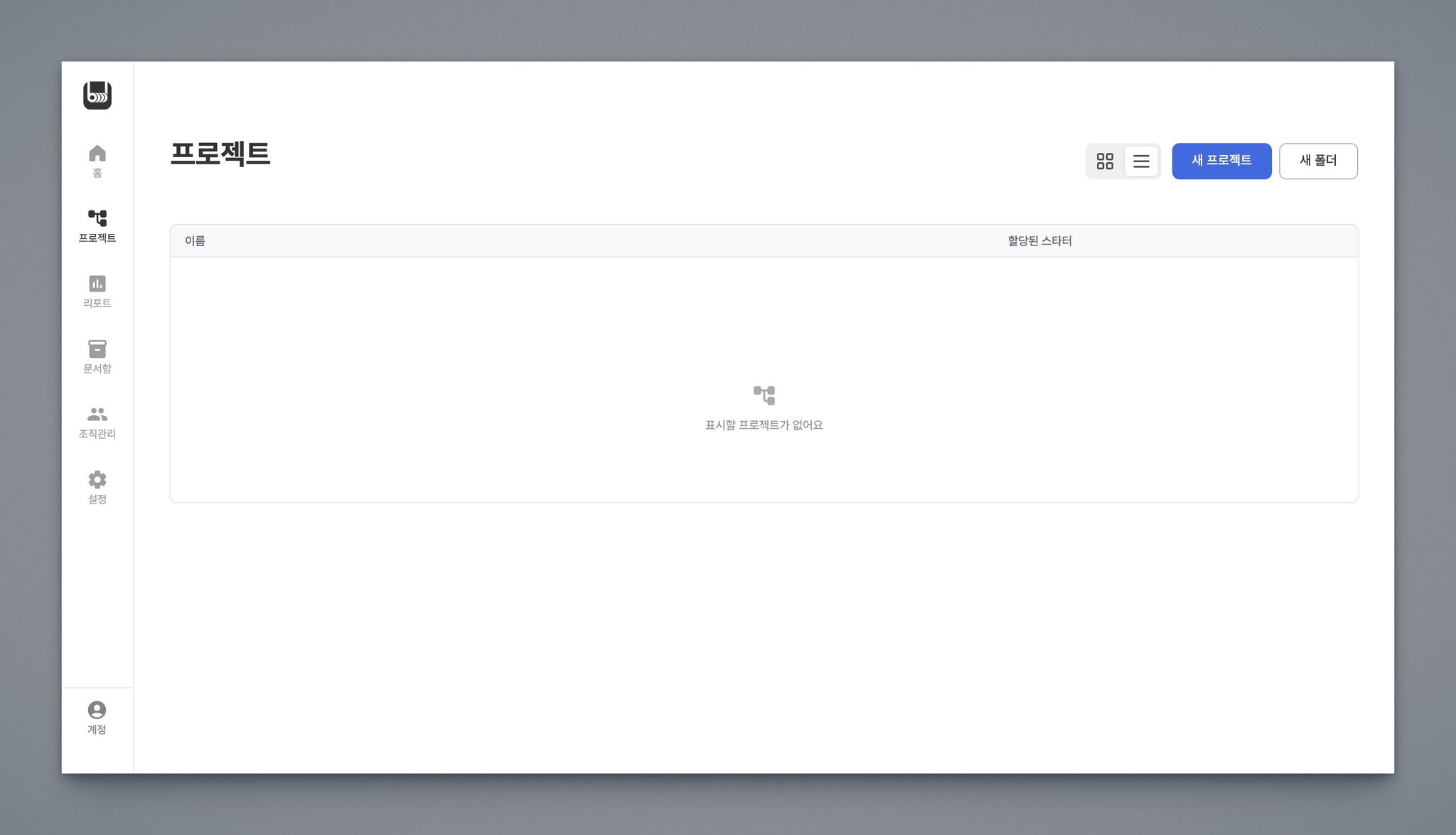This screenshot has height=835, width=1456.
Task: Switch to grid view
Action: [x=1105, y=161]
